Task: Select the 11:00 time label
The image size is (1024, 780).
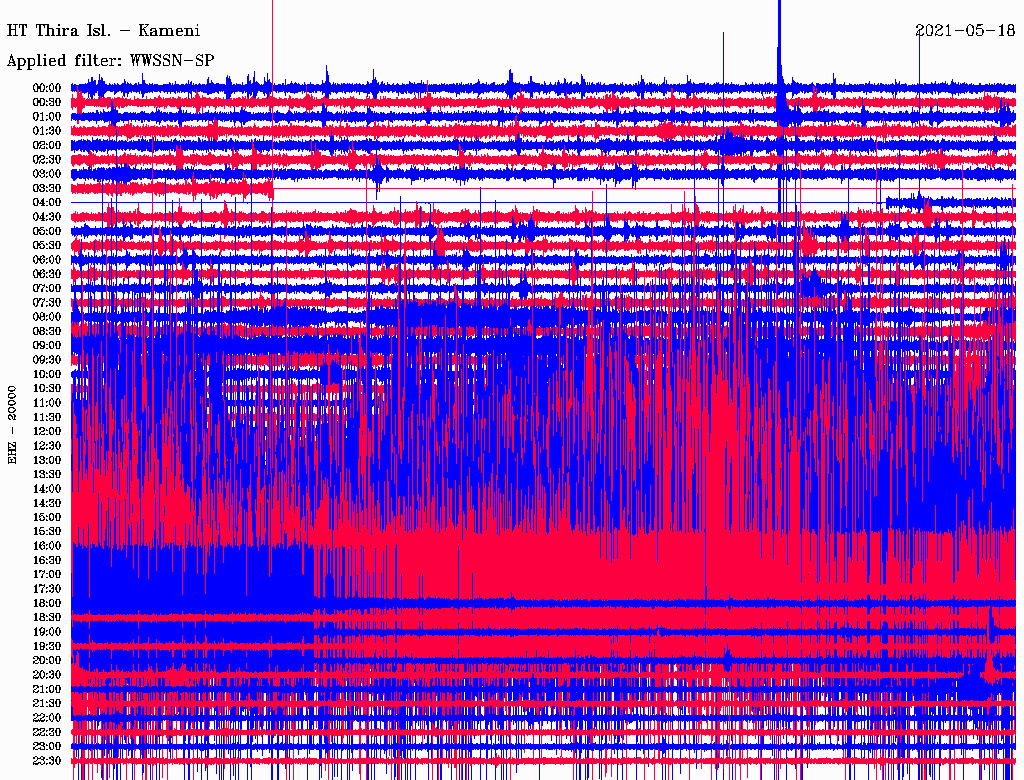Action: [47, 403]
